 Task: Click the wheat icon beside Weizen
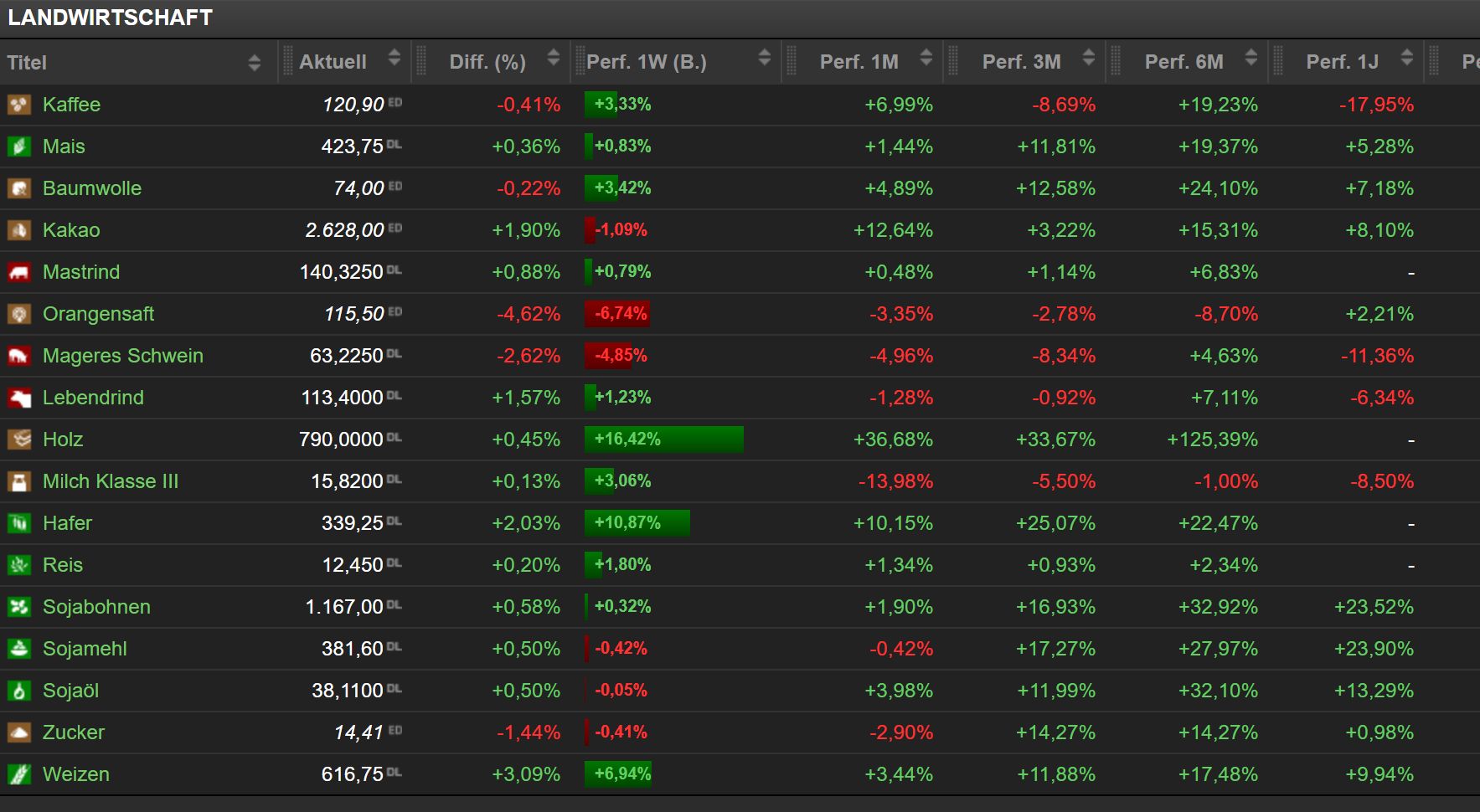(x=19, y=774)
